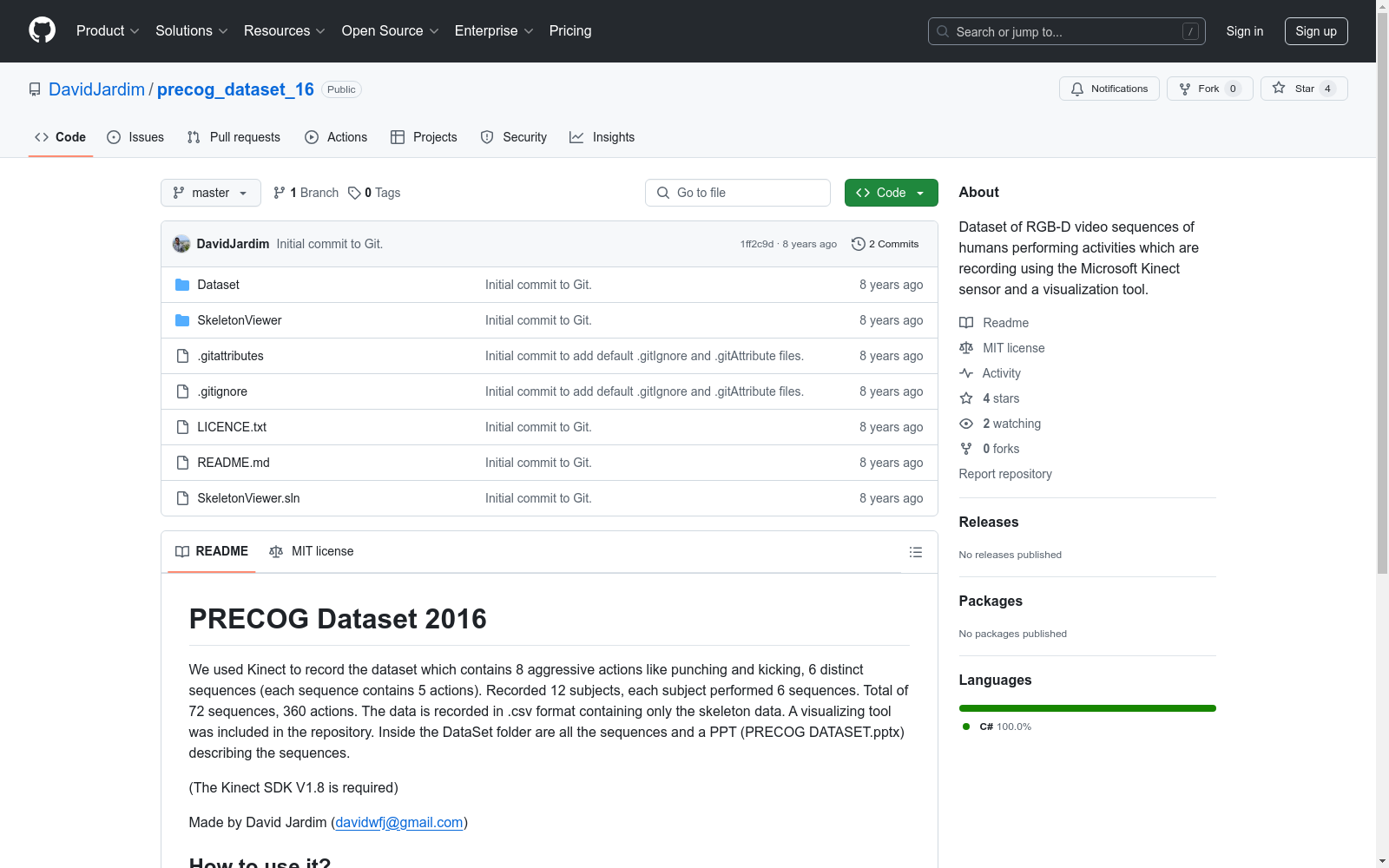This screenshot has width=1389, height=868.
Task: Click the GitHub logo icon
Action: coord(42,30)
